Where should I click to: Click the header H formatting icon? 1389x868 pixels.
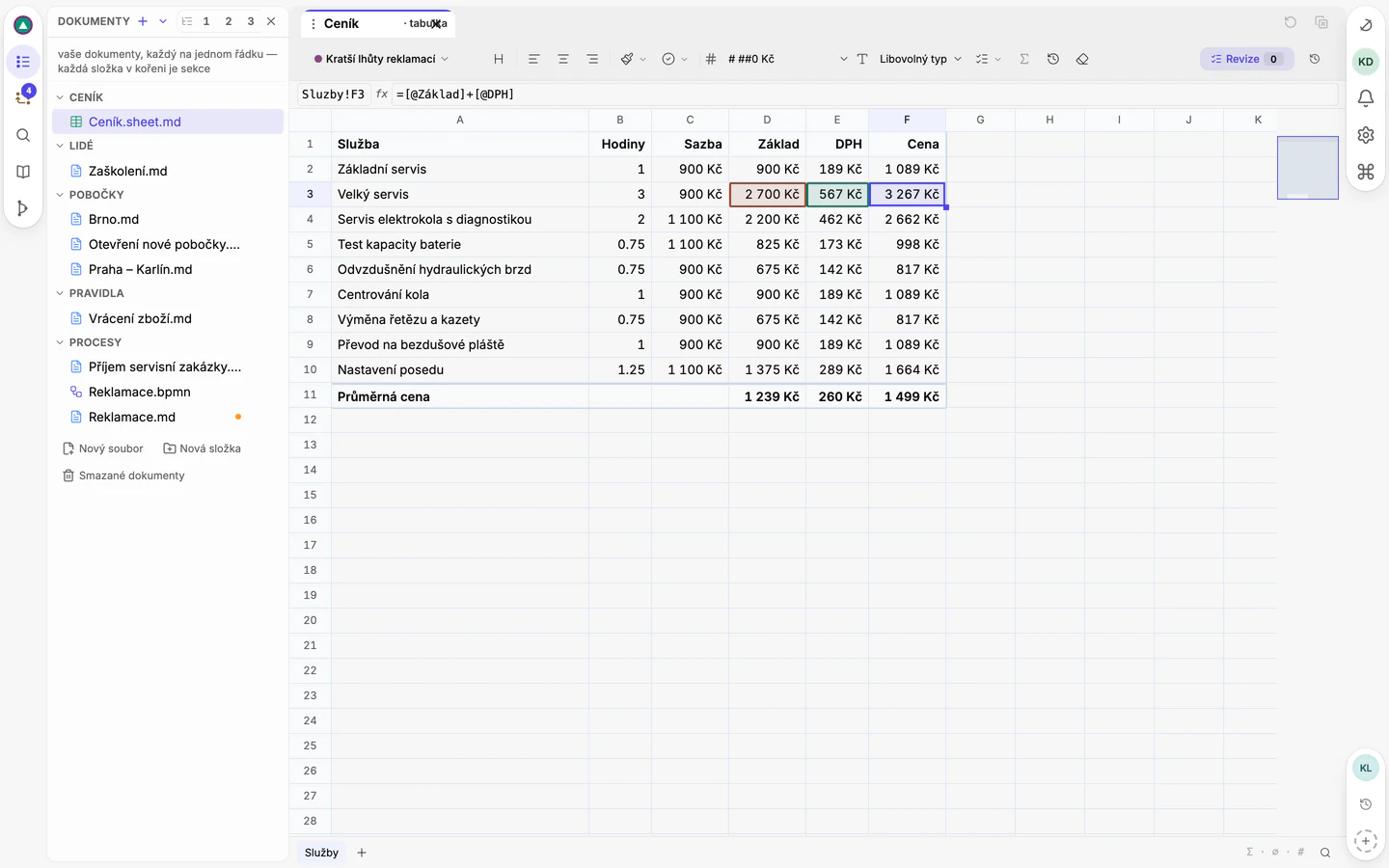[499, 59]
